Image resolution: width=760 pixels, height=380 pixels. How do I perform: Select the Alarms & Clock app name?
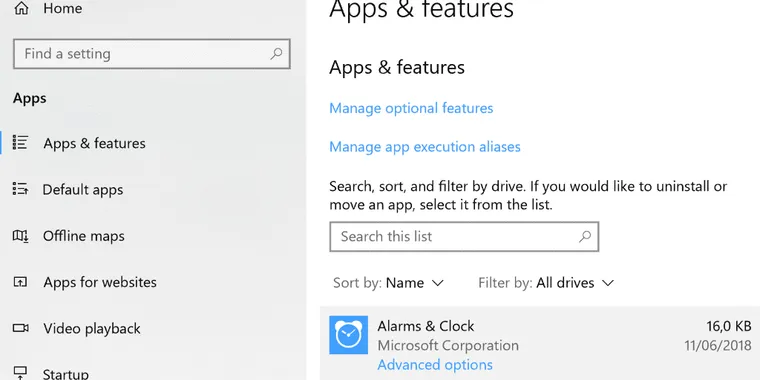pyautogui.click(x=426, y=326)
